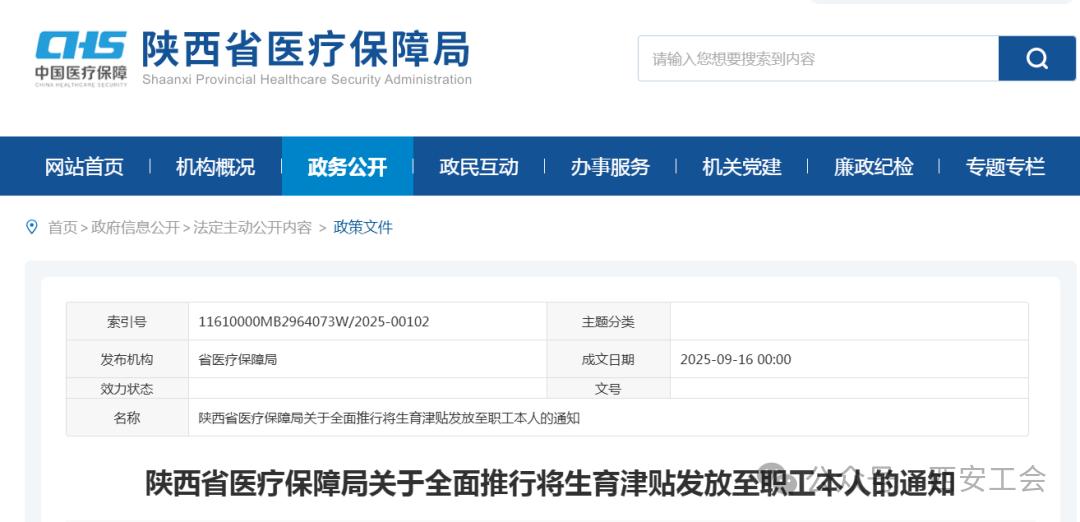Click the document name in the 名称 row

389,418
